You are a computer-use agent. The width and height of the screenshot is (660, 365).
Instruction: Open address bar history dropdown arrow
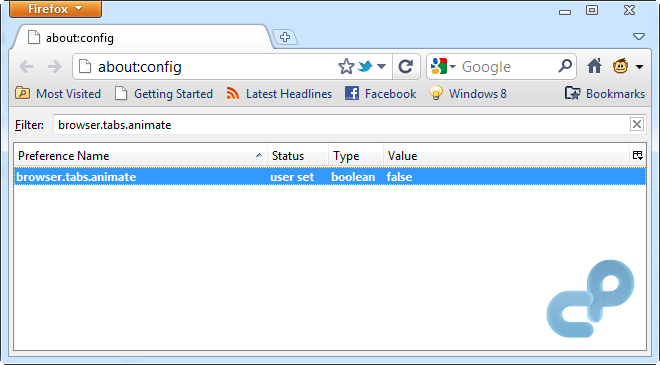pos(381,66)
